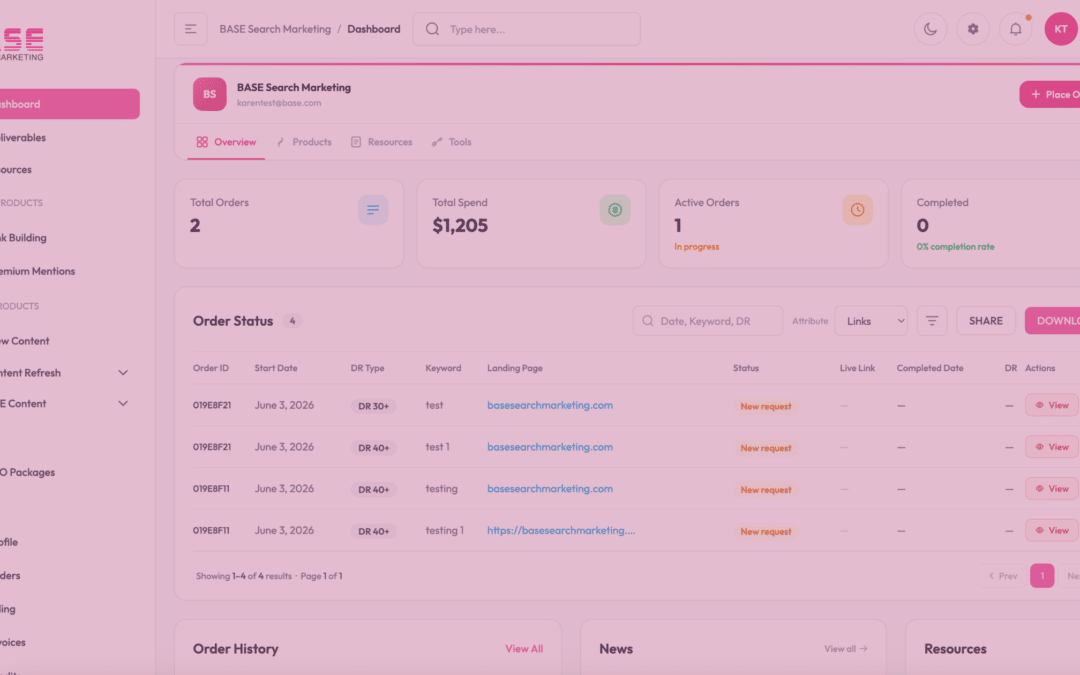Viewport: 1080px width, 675px height.
Task: Click the Start Date column header
Action: [276, 368]
